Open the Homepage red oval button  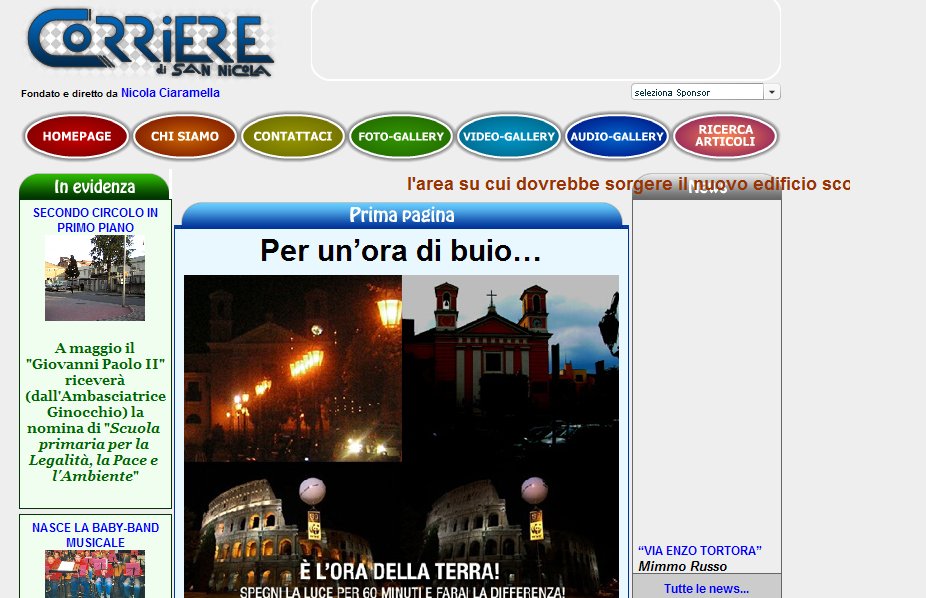(x=77, y=136)
